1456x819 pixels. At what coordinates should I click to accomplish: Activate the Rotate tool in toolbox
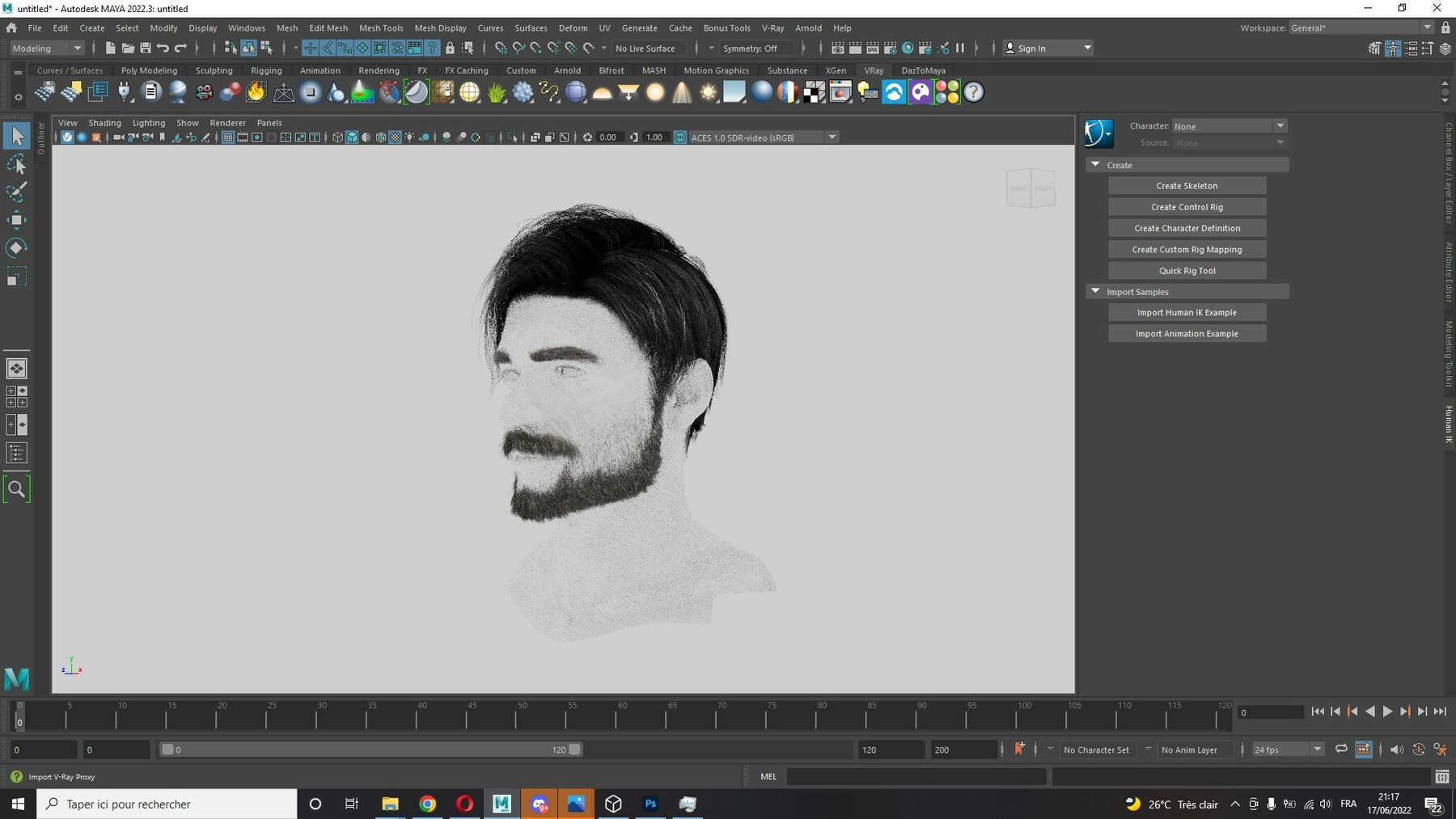[x=16, y=247]
